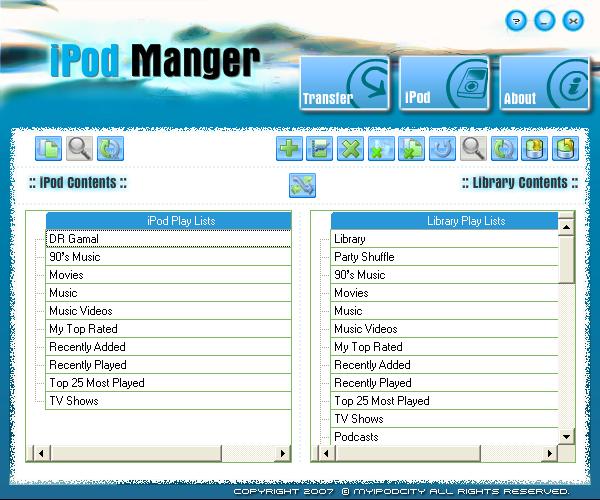
Task: Click the documents with green X icon
Action: 412,148
